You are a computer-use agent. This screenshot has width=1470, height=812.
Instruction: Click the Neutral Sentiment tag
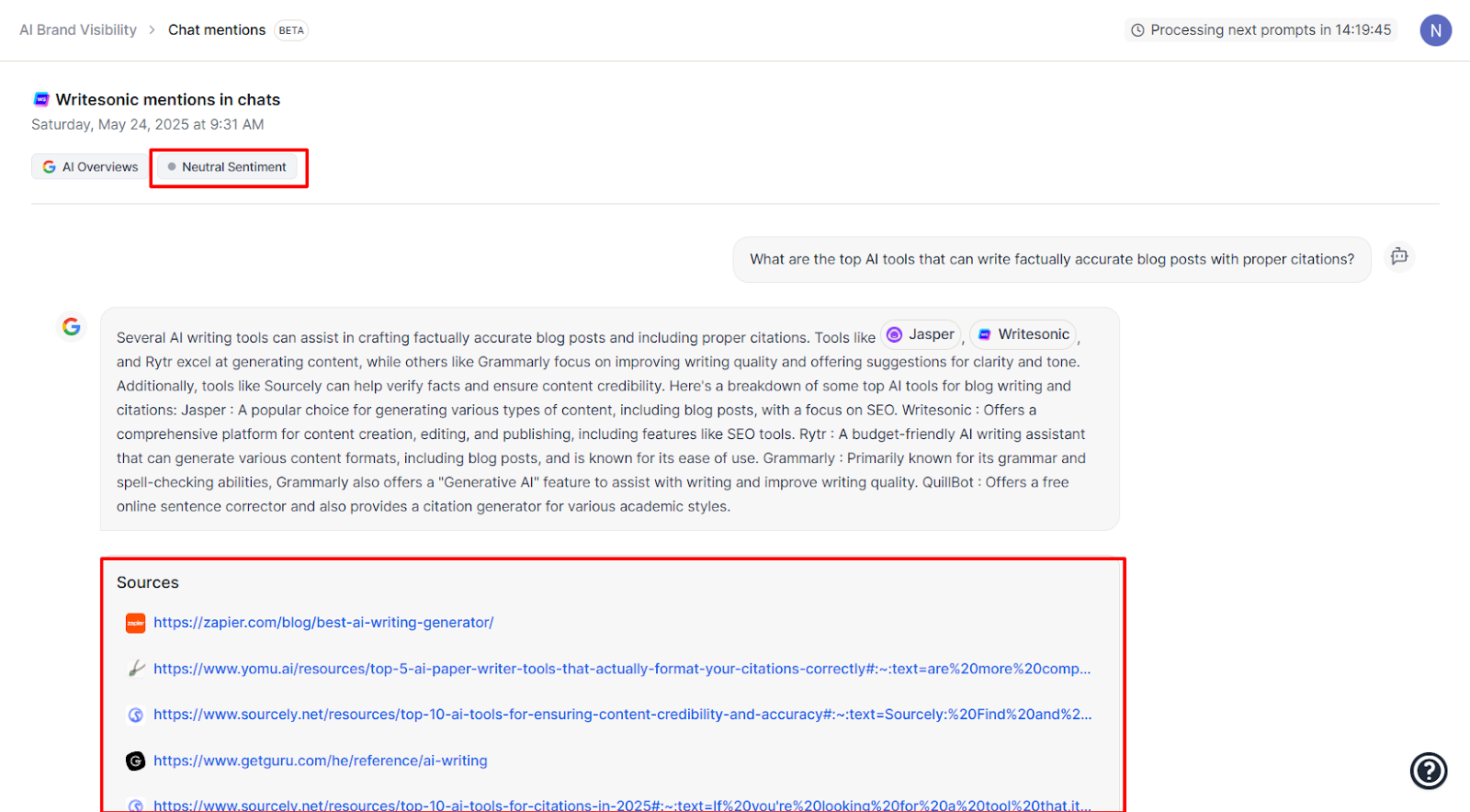(227, 167)
